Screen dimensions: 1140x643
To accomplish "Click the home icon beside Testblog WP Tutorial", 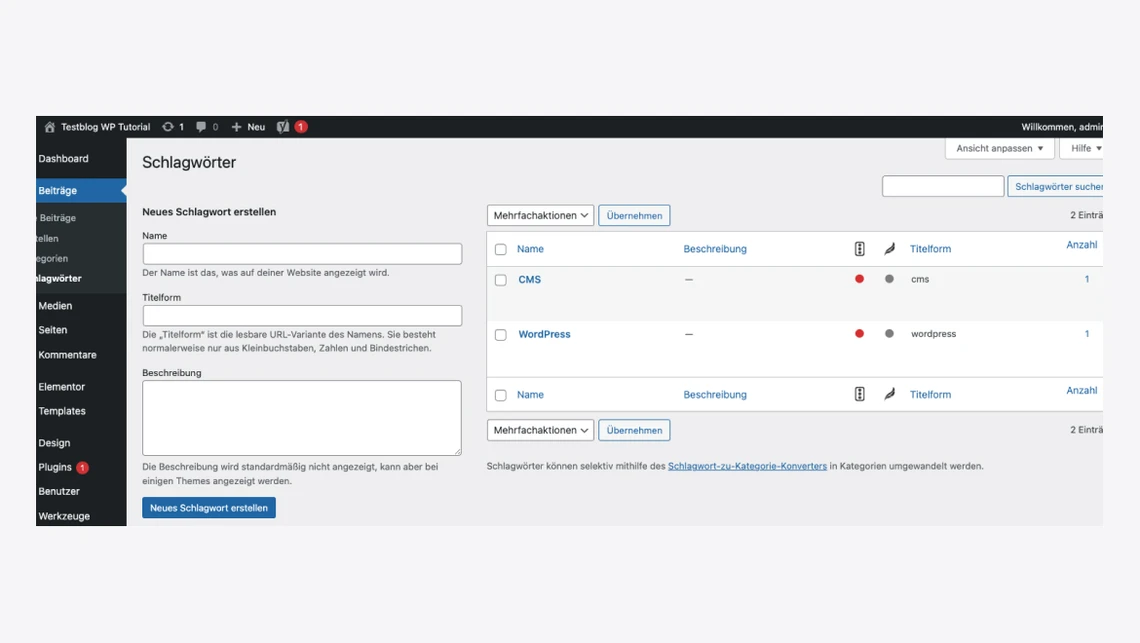I will pos(50,127).
